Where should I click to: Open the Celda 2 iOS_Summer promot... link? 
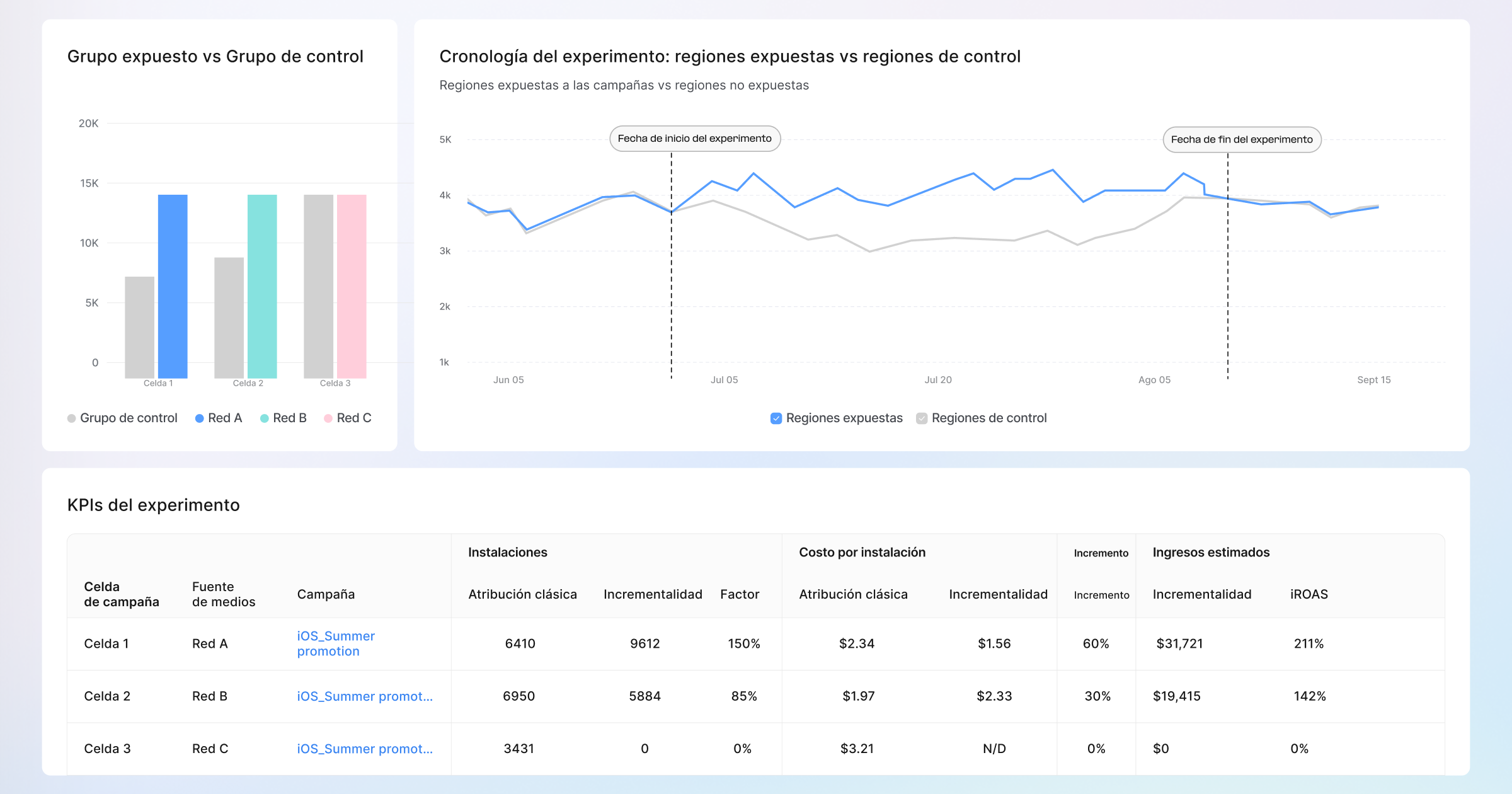coord(365,696)
